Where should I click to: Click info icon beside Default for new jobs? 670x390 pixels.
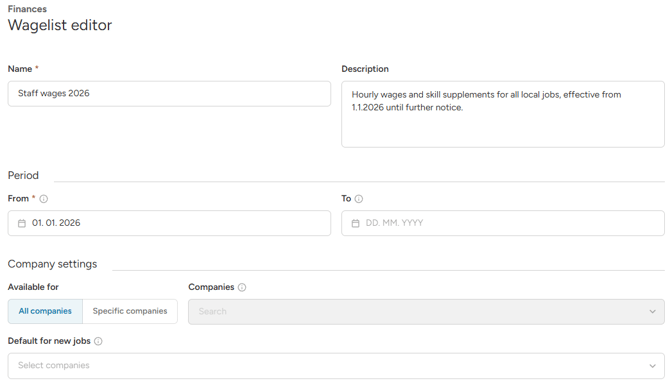click(98, 341)
